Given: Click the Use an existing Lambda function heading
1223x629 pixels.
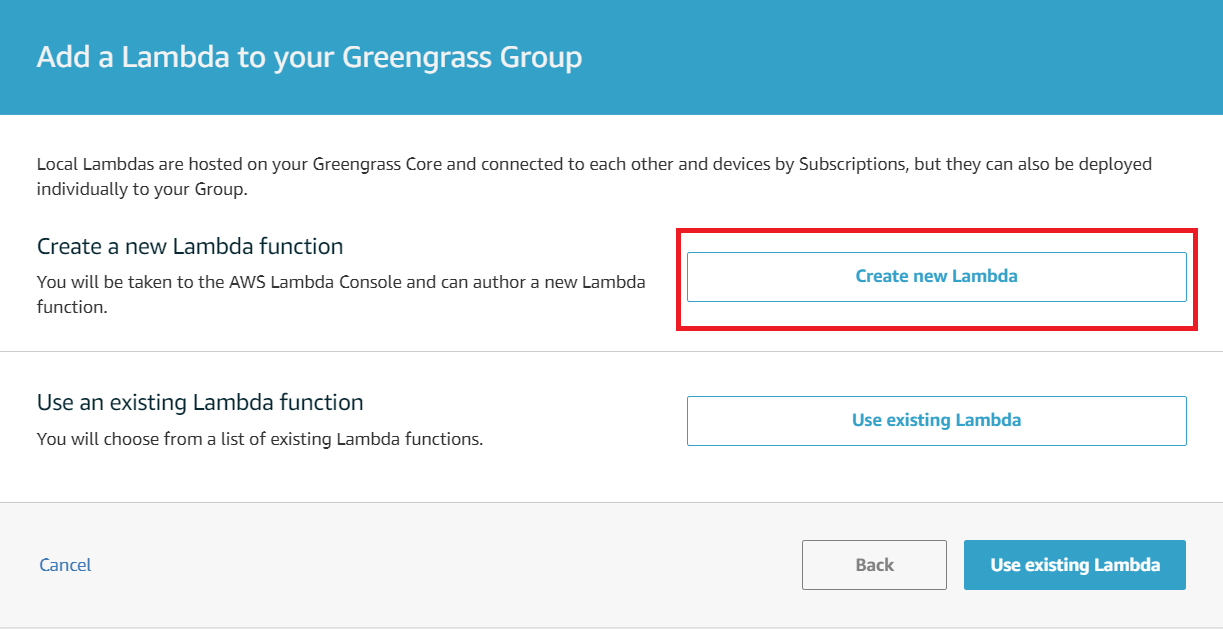Looking at the screenshot, I should (200, 403).
